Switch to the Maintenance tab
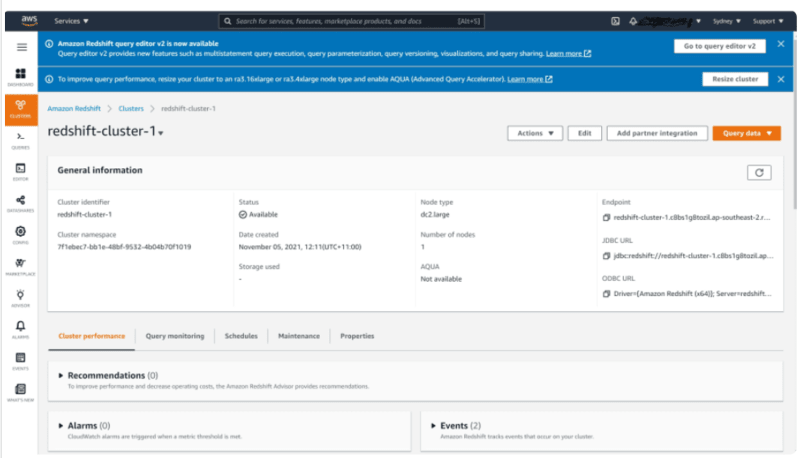 (298, 336)
